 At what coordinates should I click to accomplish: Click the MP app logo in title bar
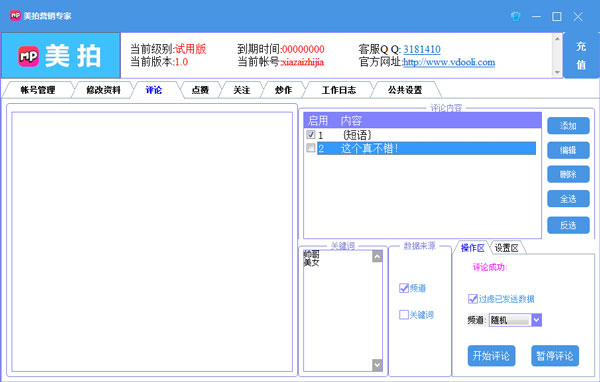(x=15, y=16)
